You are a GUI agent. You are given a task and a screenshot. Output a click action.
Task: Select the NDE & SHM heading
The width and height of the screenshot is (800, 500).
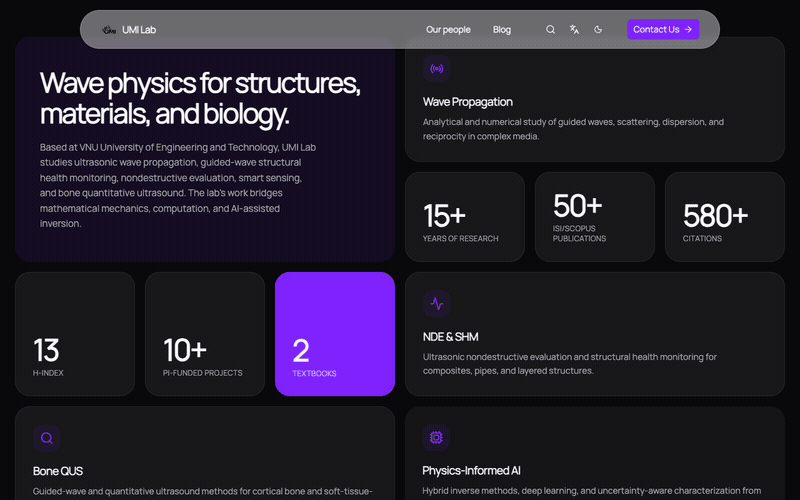(451, 337)
